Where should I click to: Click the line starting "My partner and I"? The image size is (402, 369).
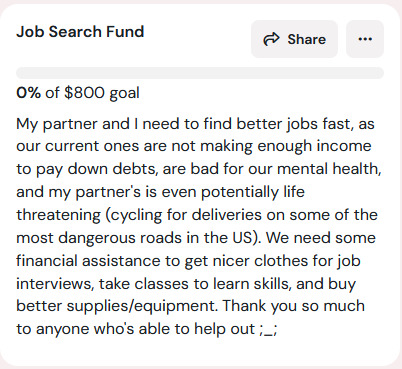(x=195, y=124)
